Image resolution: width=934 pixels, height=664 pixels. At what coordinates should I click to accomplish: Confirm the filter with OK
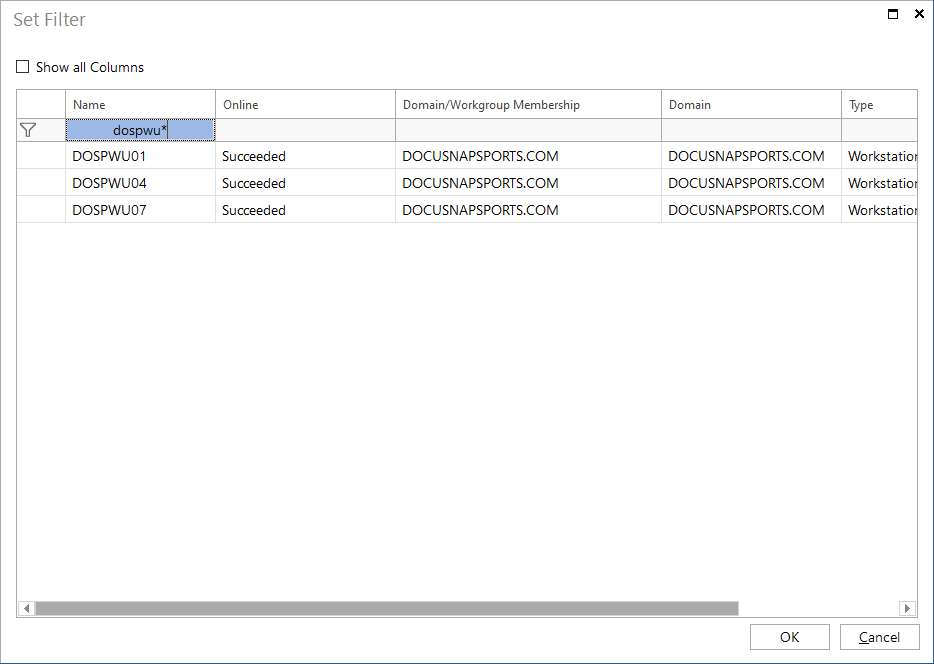tap(789, 637)
